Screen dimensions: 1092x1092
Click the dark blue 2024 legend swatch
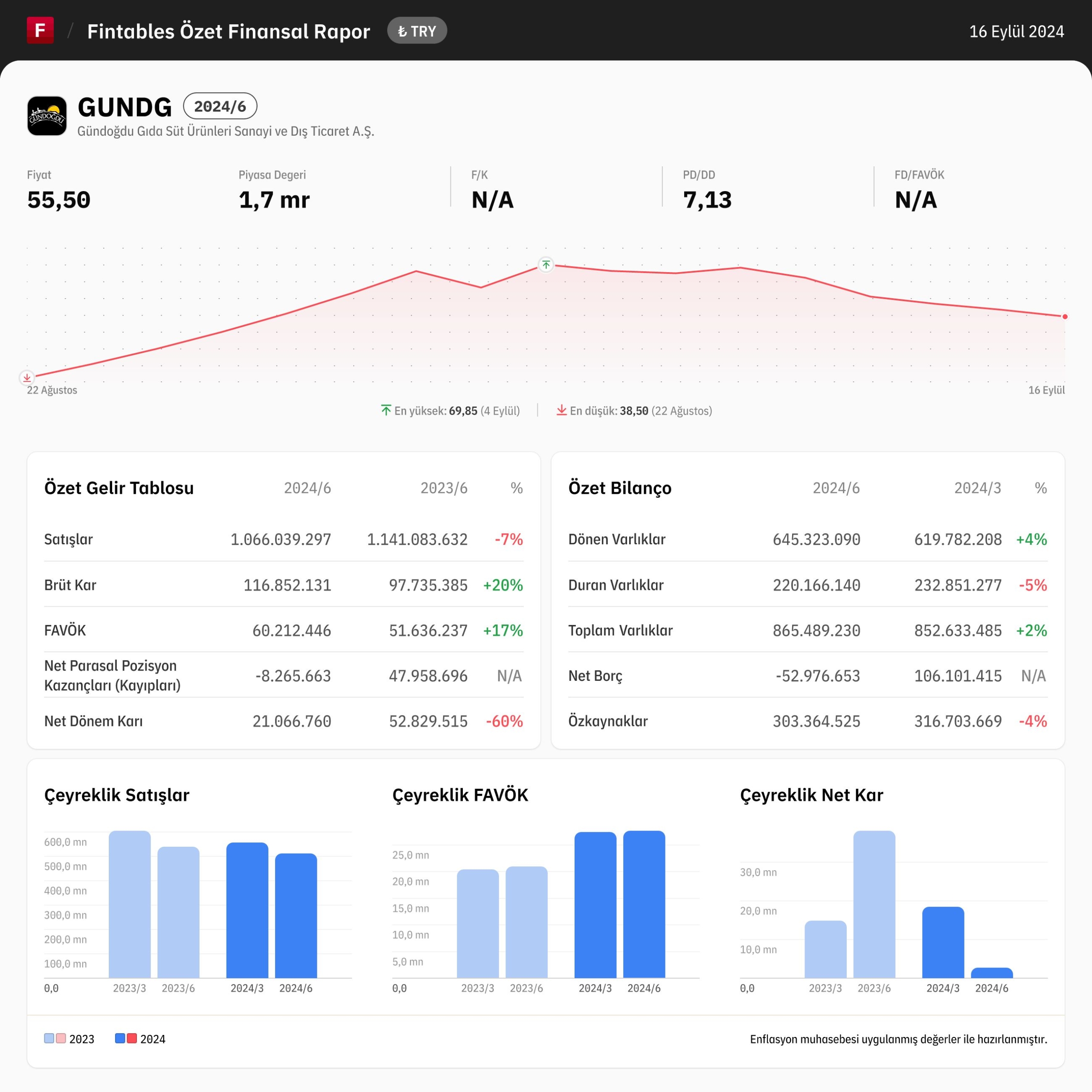point(120,1038)
